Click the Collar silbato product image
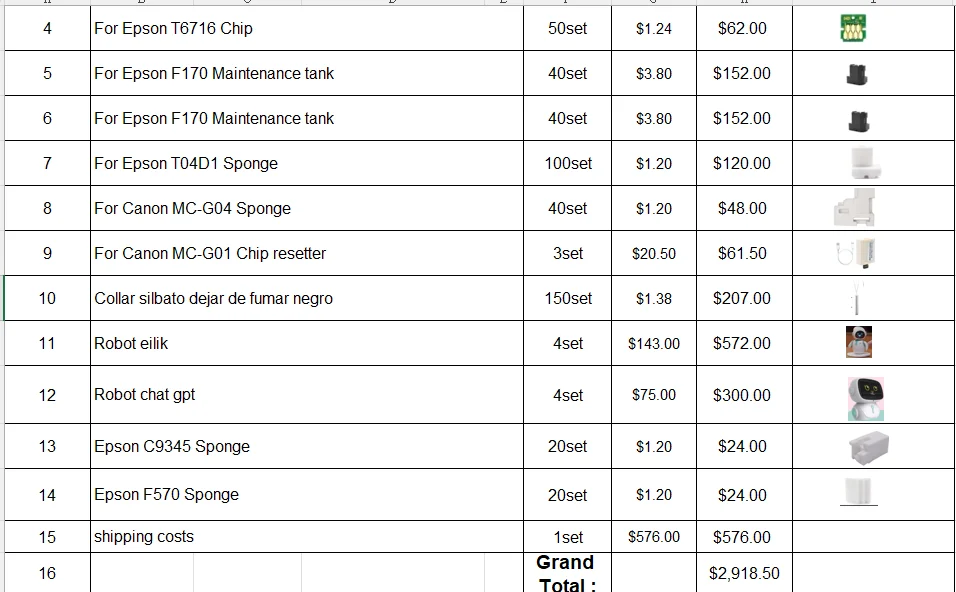This screenshot has width=956, height=592. click(x=856, y=298)
